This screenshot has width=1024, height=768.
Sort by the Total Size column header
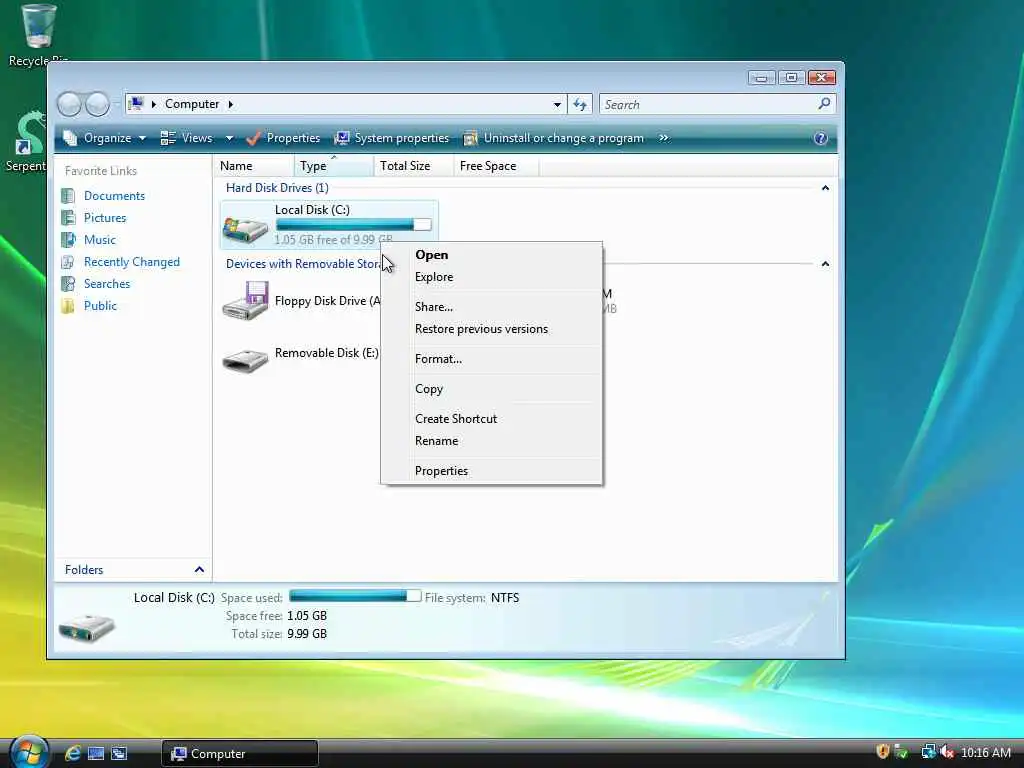pos(413,166)
